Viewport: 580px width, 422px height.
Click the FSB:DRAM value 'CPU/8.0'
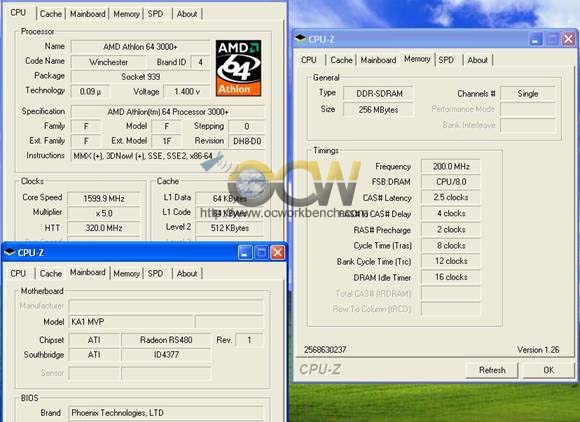tap(451, 182)
